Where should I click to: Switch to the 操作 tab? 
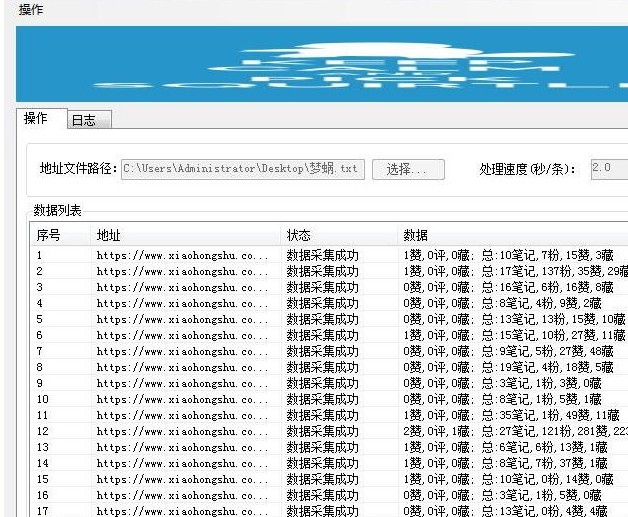(42, 119)
